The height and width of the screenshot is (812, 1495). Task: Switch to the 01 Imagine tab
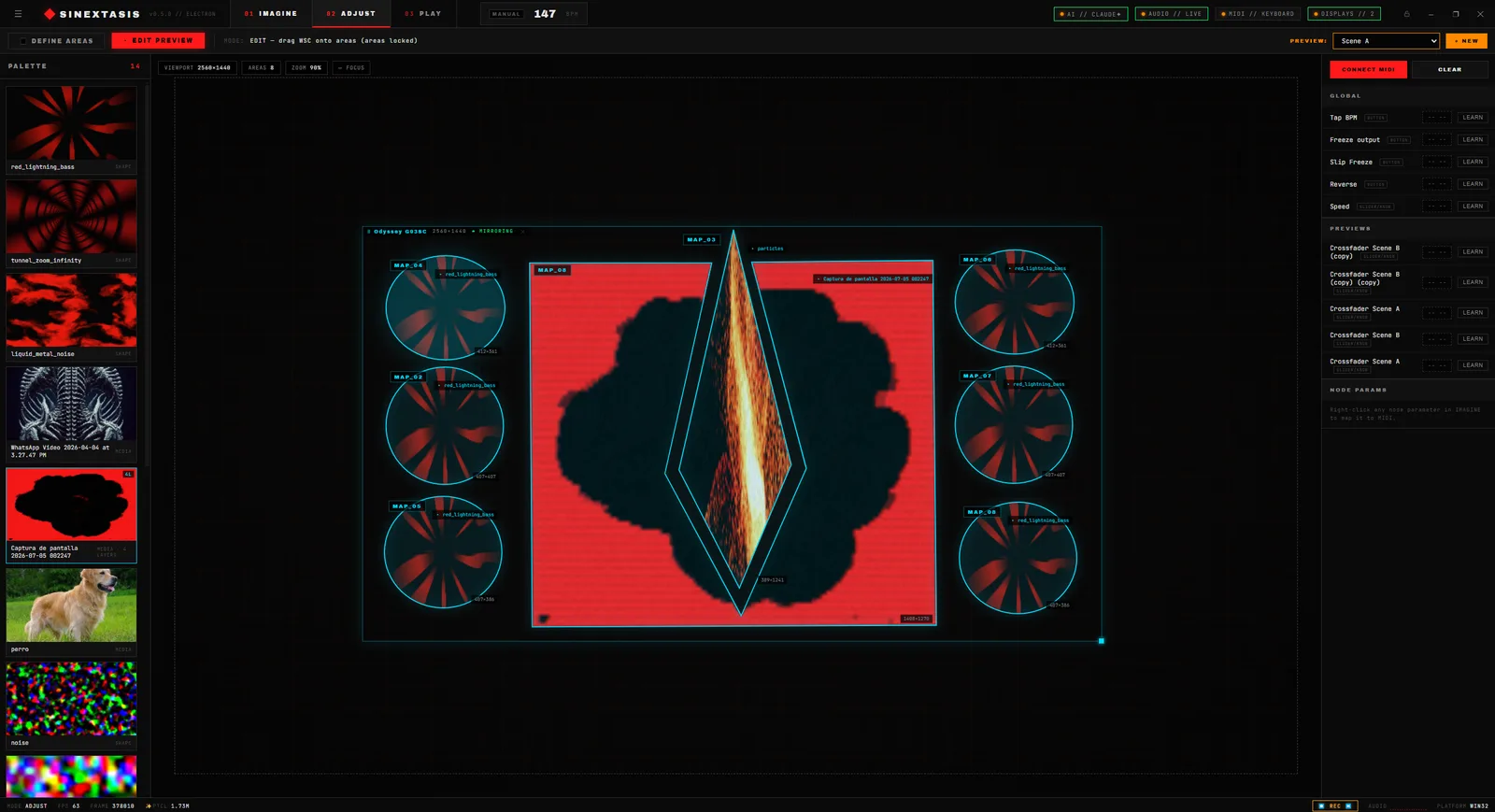tap(271, 14)
